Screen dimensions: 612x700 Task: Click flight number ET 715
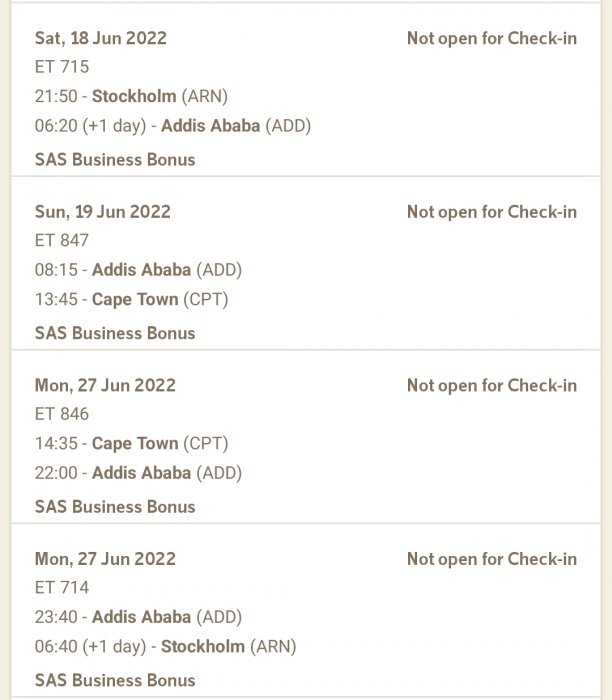point(62,67)
